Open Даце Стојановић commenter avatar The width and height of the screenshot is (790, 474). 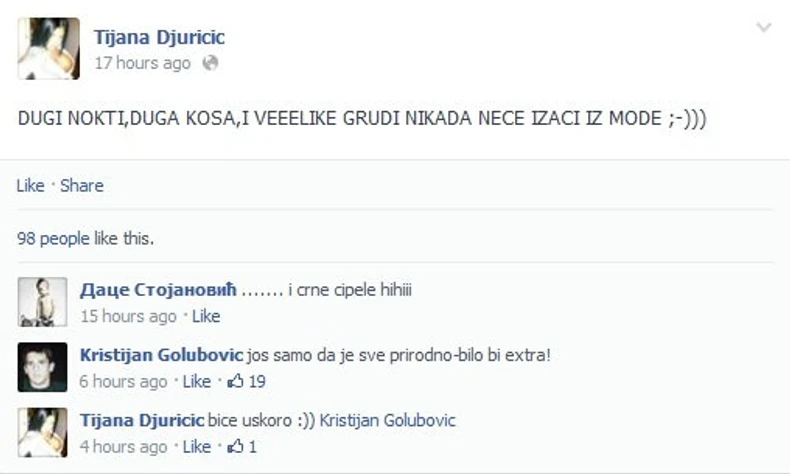[x=42, y=302]
